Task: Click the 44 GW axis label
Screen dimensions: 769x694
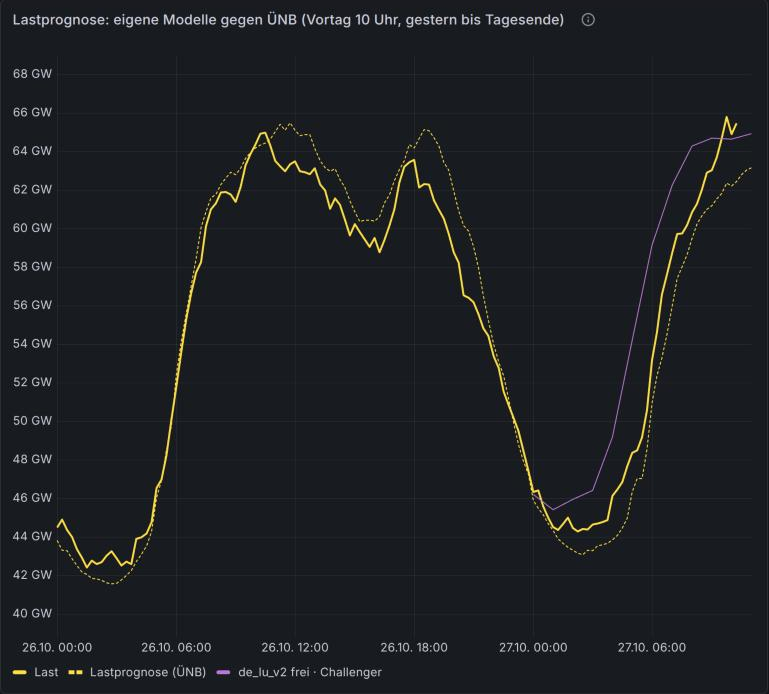Action: (x=32, y=536)
